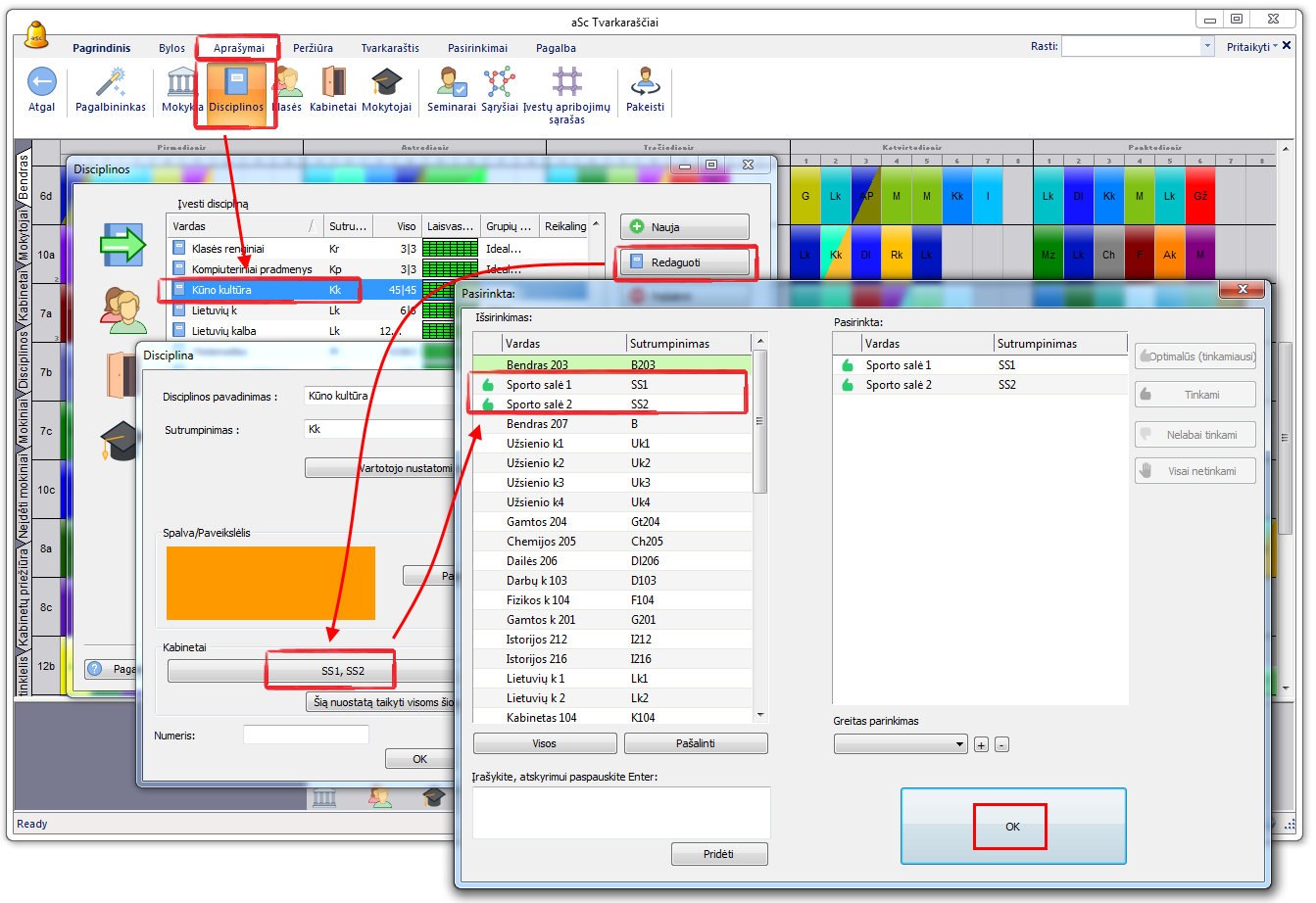1316x903 pixels.
Task: Click the Atgal back arrow icon
Action: point(41,83)
